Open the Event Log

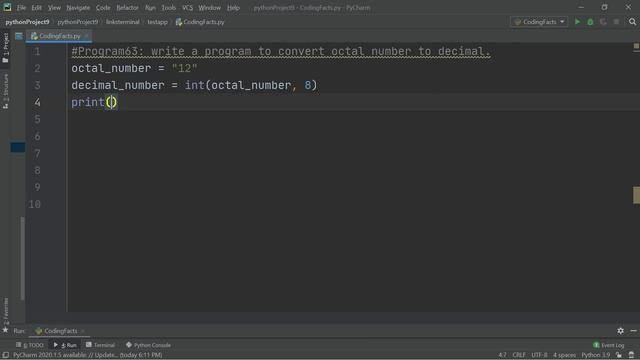point(609,345)
